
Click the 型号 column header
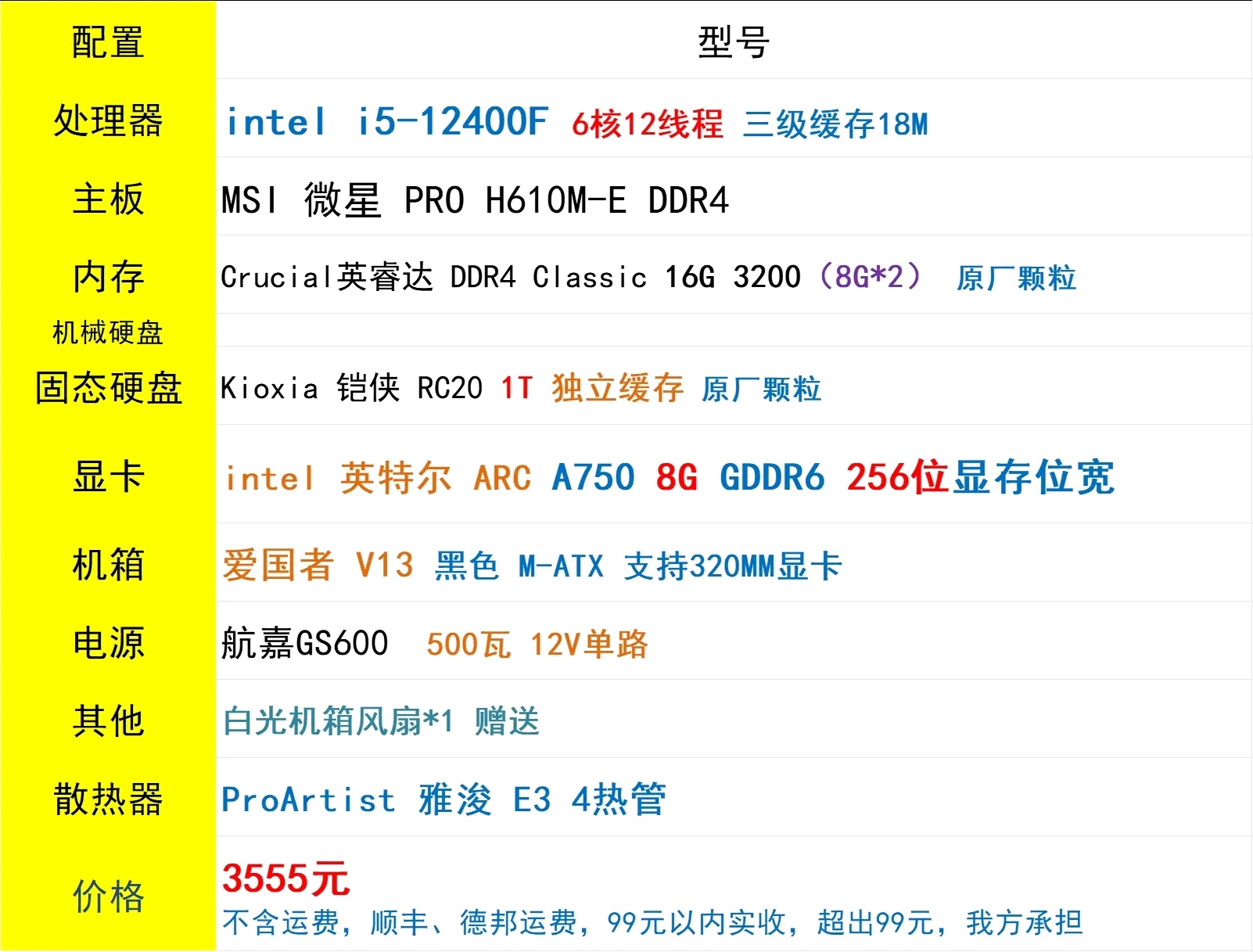point(734,42)
